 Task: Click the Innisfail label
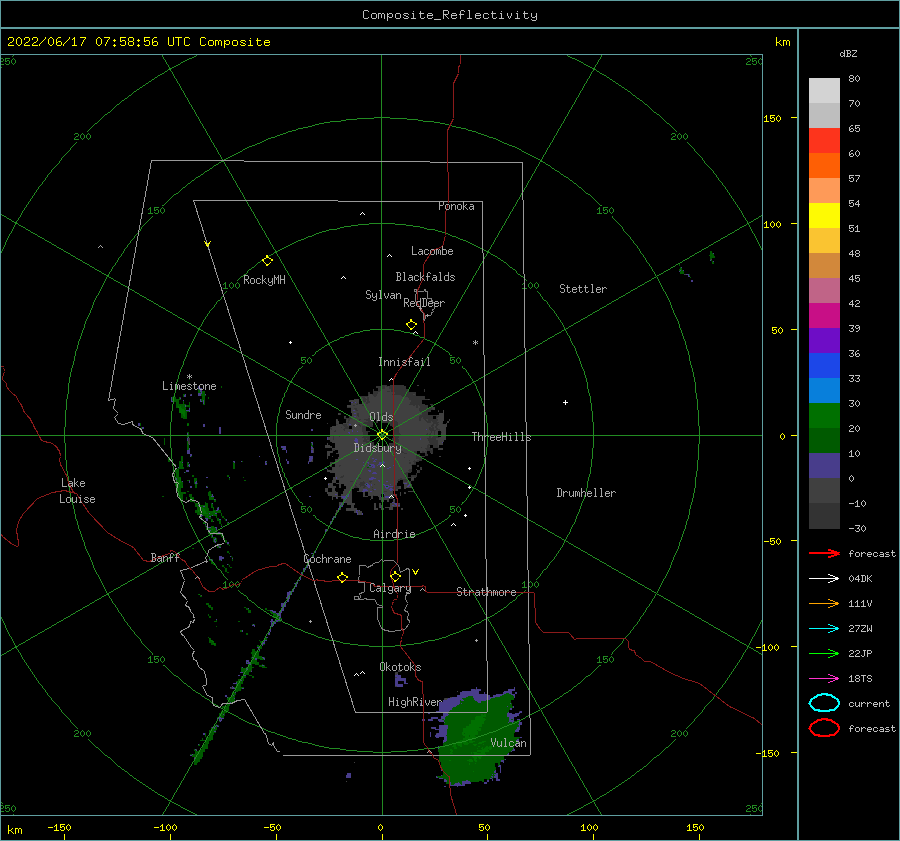click(404, 362)
